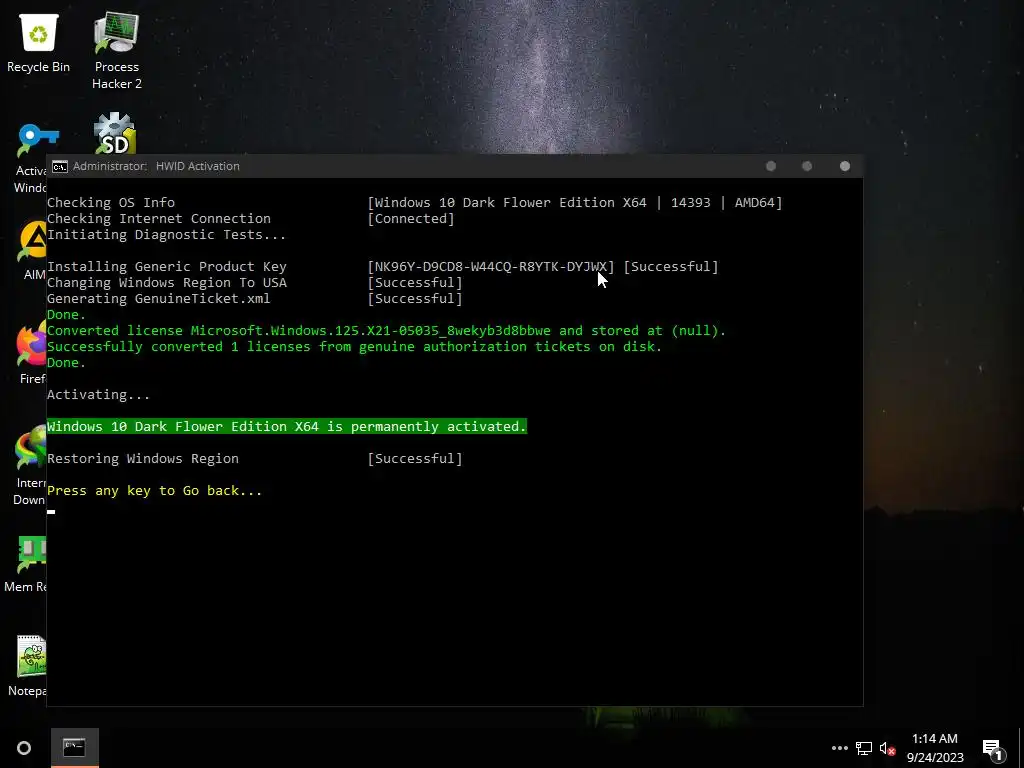Launch the Firefox desktop shortcut
1024x768 pixels.
(x=31, y=354)
